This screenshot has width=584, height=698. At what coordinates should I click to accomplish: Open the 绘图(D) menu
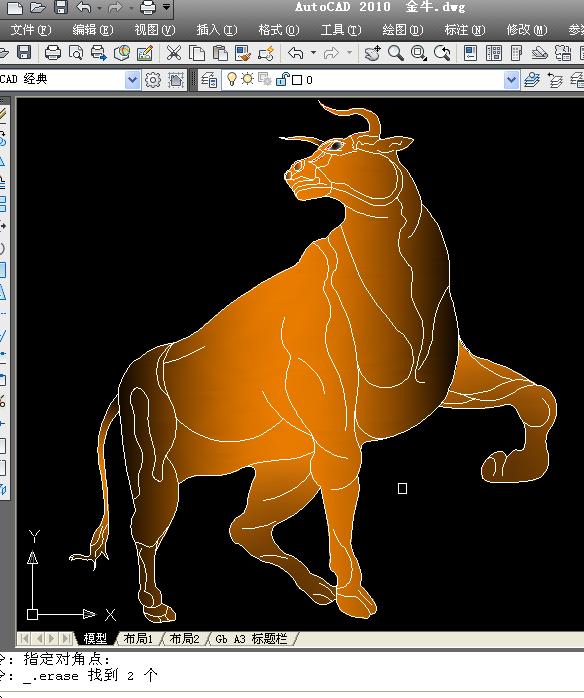click(403, 30)
